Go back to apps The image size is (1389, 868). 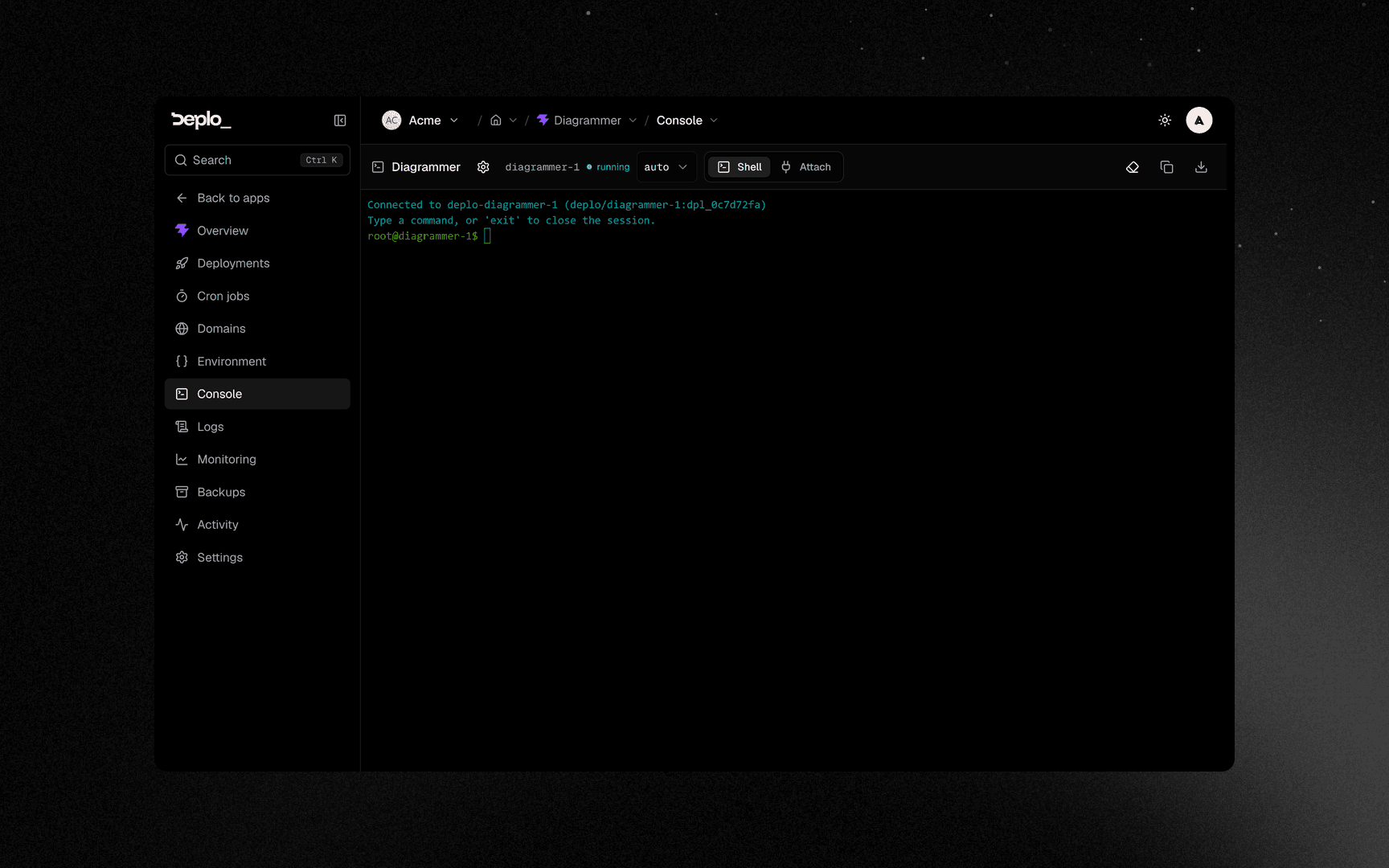[257, 198]
